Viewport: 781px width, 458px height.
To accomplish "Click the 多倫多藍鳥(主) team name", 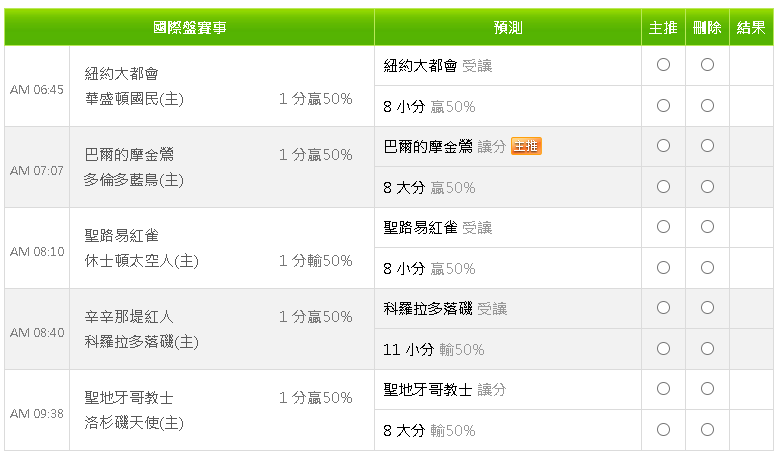I will [x=134, y=180].
